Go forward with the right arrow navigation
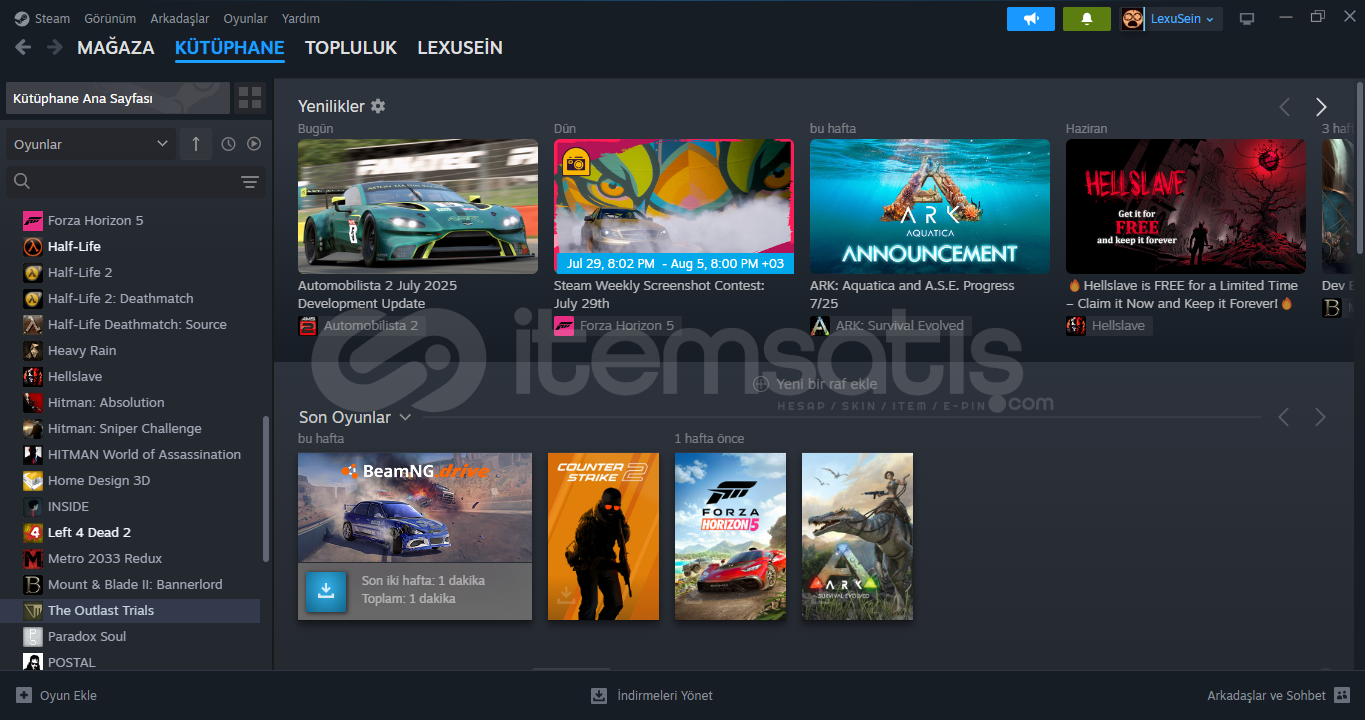Screen dimensions: 1365x720 pyautogui.click(x=54, y=47)
